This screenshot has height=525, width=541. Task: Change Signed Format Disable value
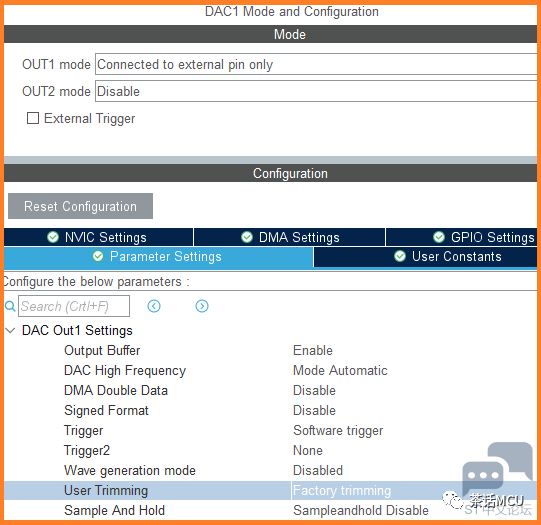point(314,410)
